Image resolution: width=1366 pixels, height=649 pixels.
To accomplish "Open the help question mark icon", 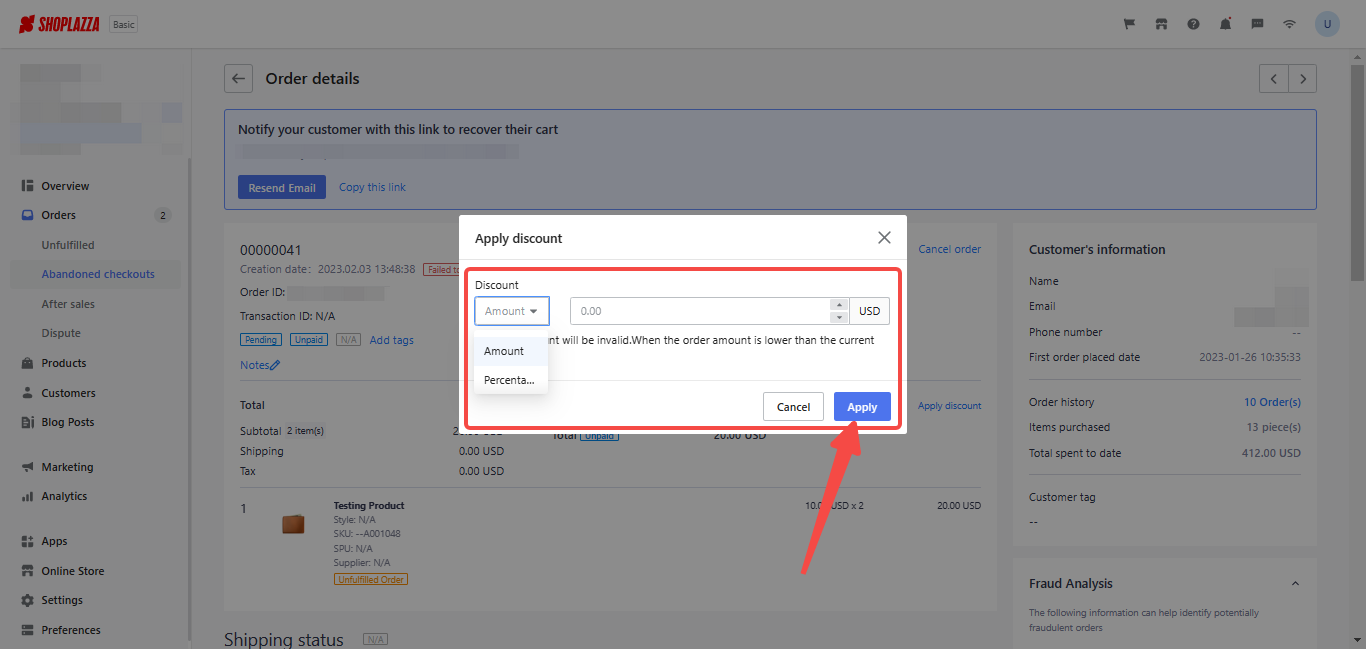I will point(1193,24).
